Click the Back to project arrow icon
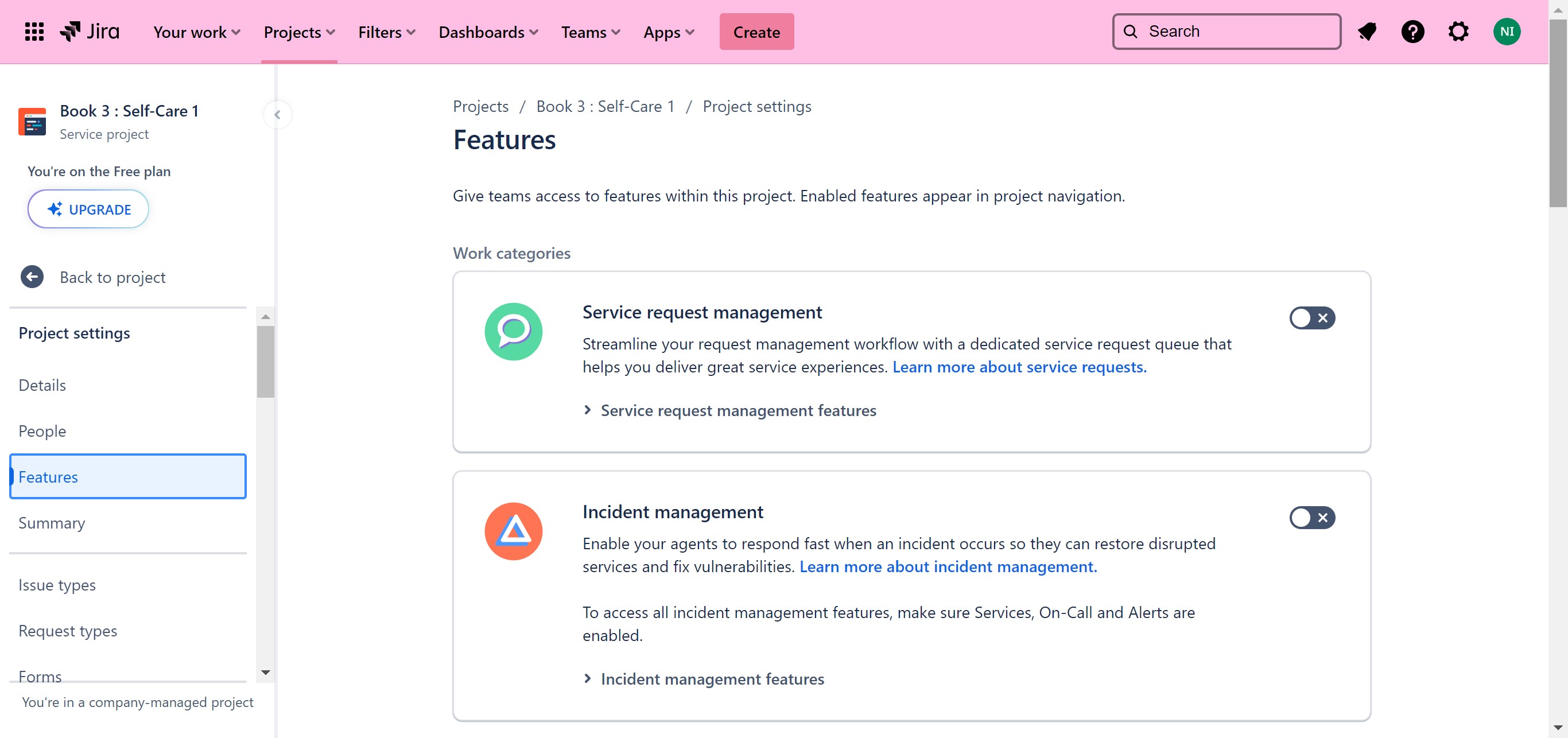The image size is (1568, 738). coord(32,277)
